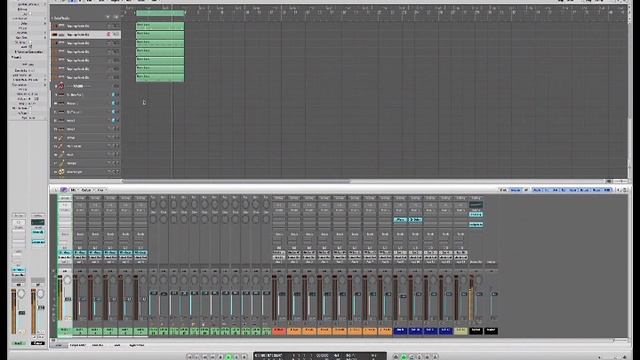Open the View menu in the mixer toolbar
Viewport: 640px width, 360px height.
pos(100,190)
